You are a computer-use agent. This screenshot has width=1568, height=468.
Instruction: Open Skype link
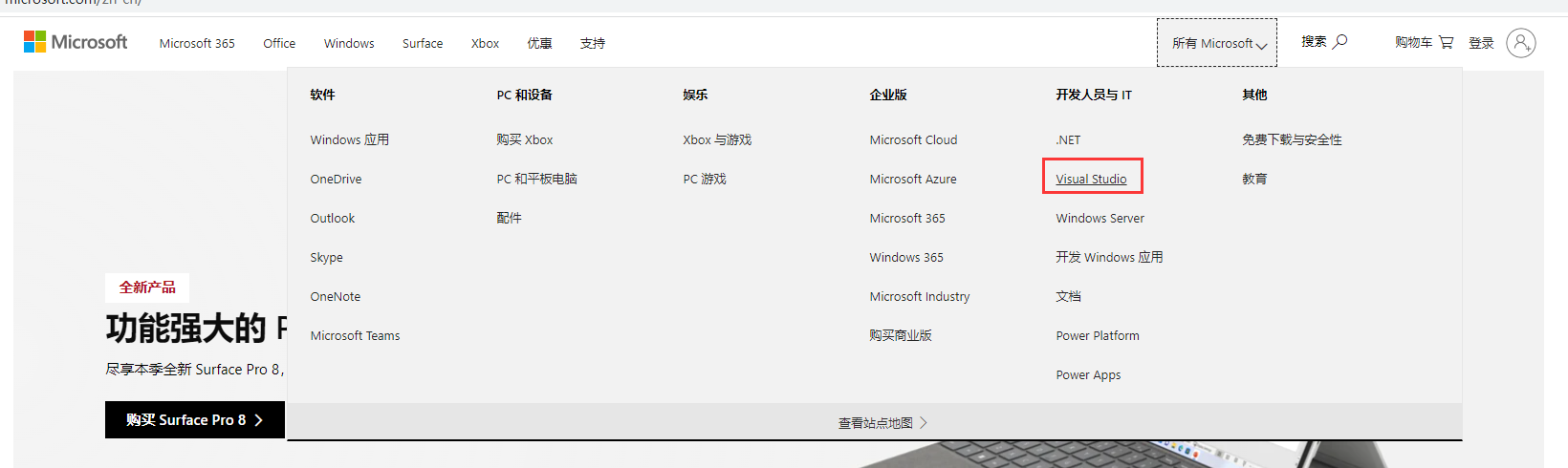pyautogui.click(x=326, y=257)
